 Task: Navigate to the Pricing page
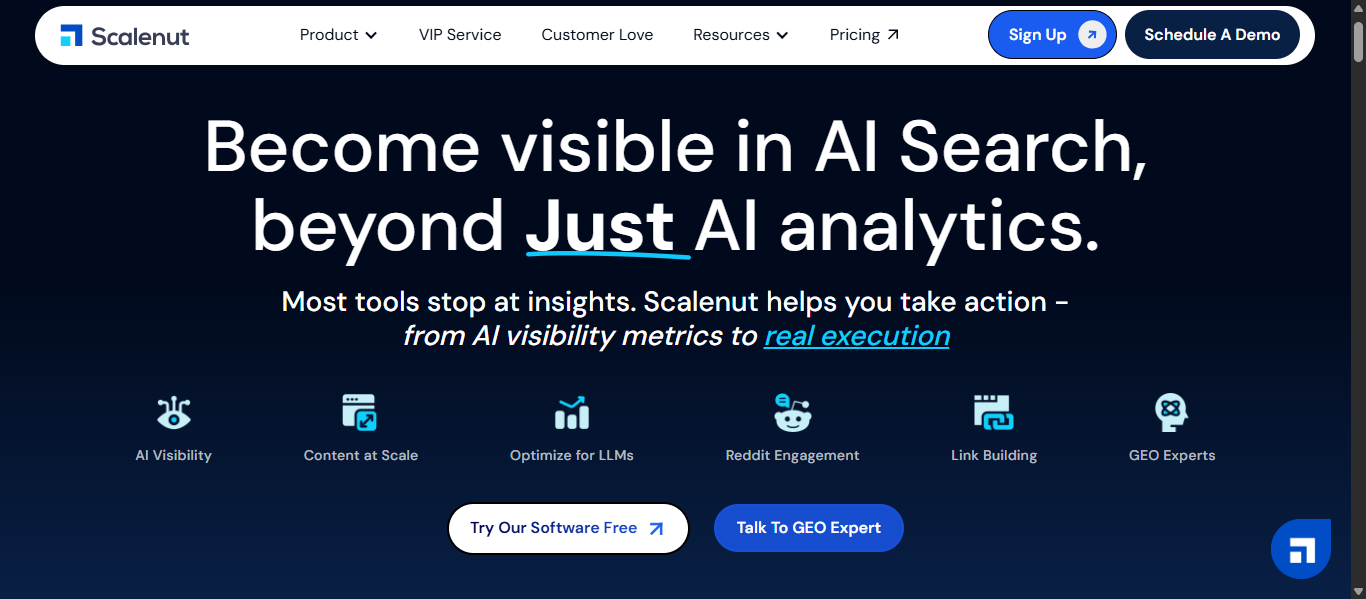(x=856, y=34)
